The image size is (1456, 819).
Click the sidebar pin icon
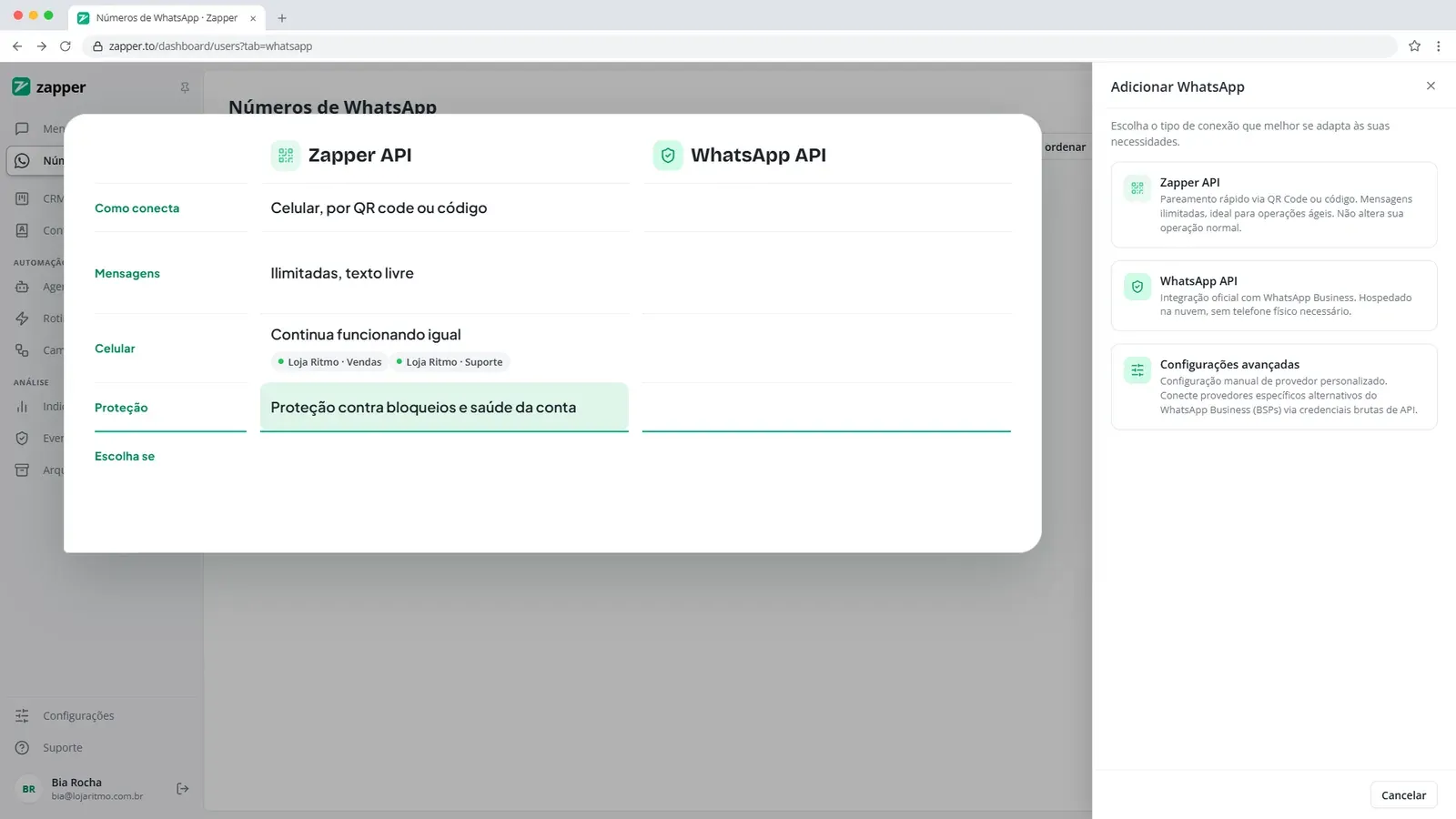(185, 87)
